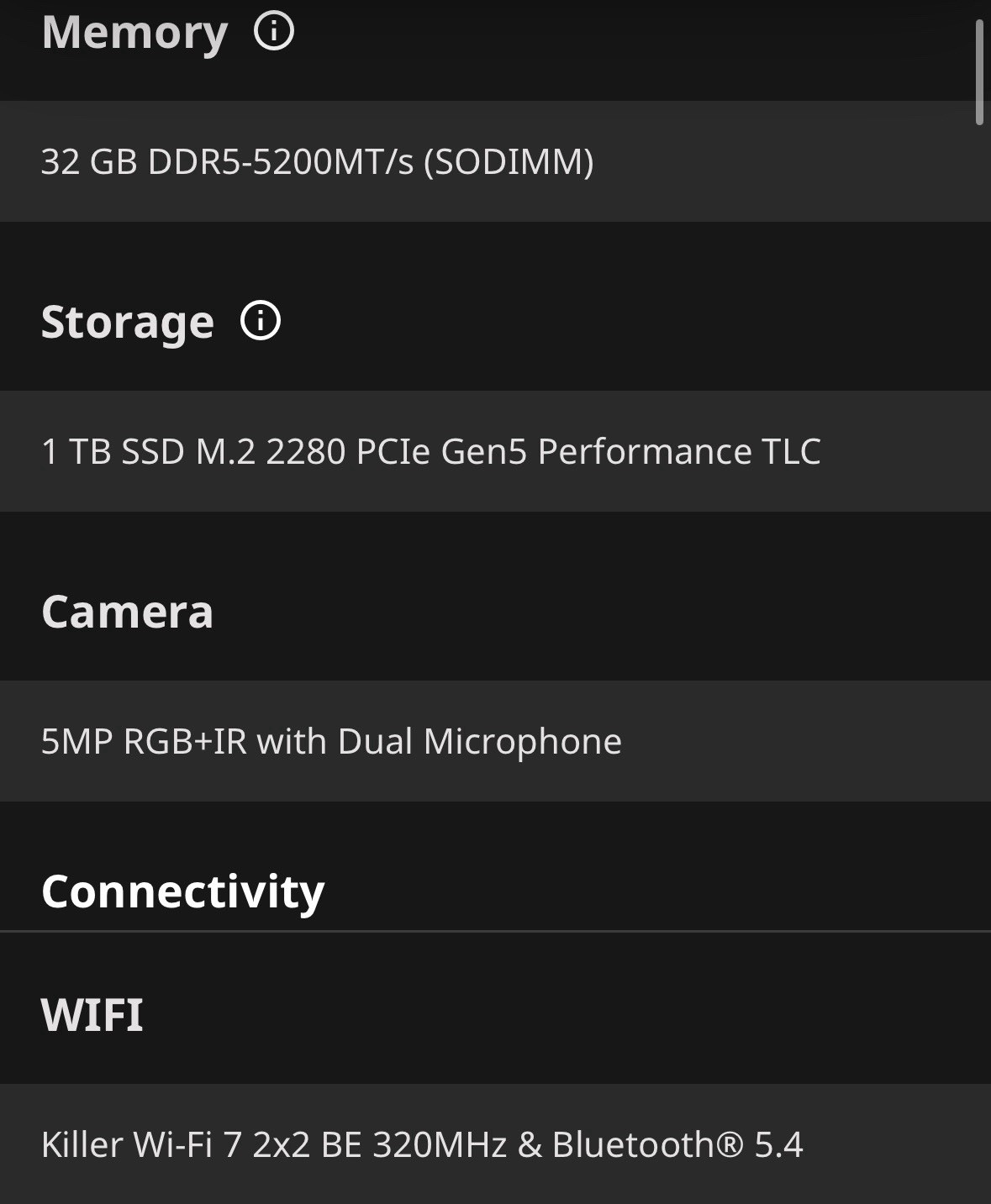Click the vertical scrollbar thumb
Viewport: 991px width, 1204px height.
(979, 72)
